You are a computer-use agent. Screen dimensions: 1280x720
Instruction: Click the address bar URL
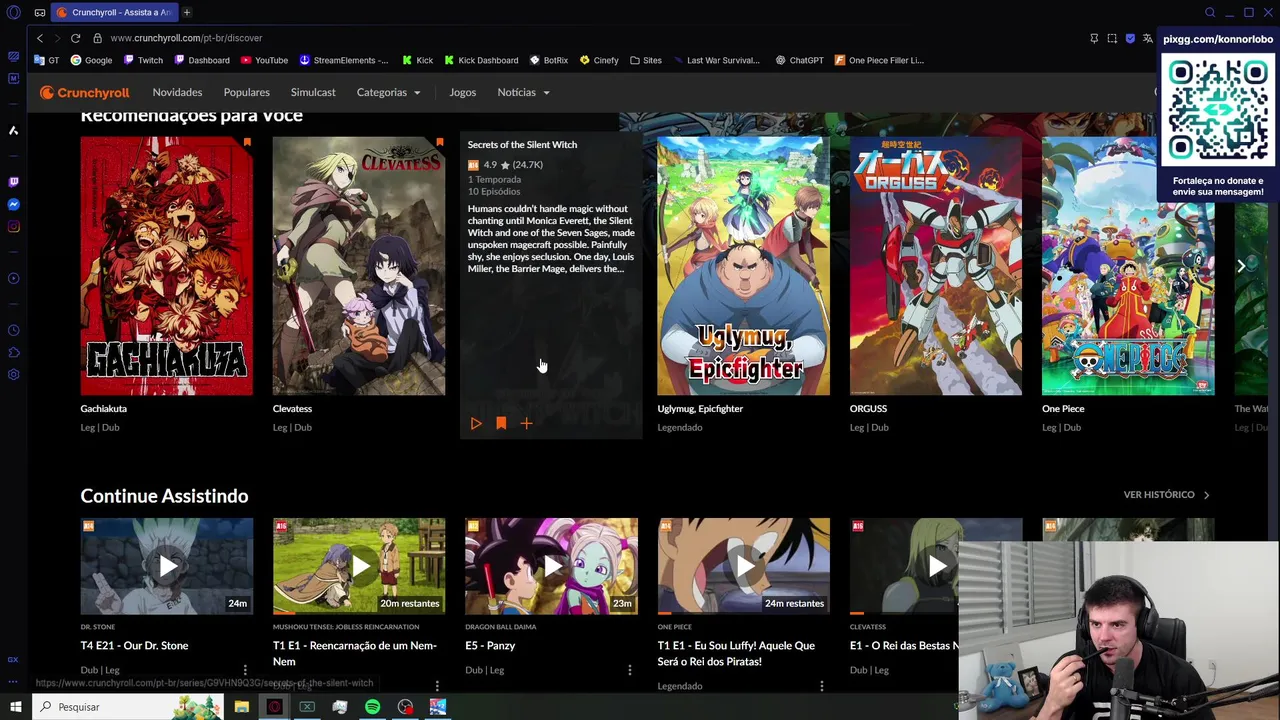coord(186,38)
